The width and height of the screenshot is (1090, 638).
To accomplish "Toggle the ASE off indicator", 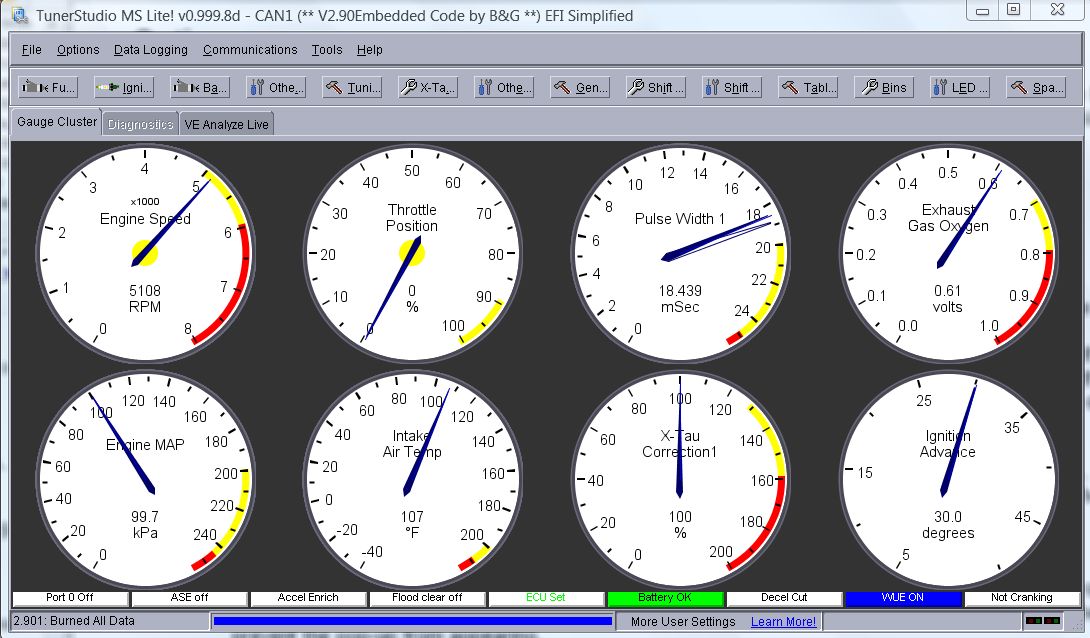I will tap(189, 598).
